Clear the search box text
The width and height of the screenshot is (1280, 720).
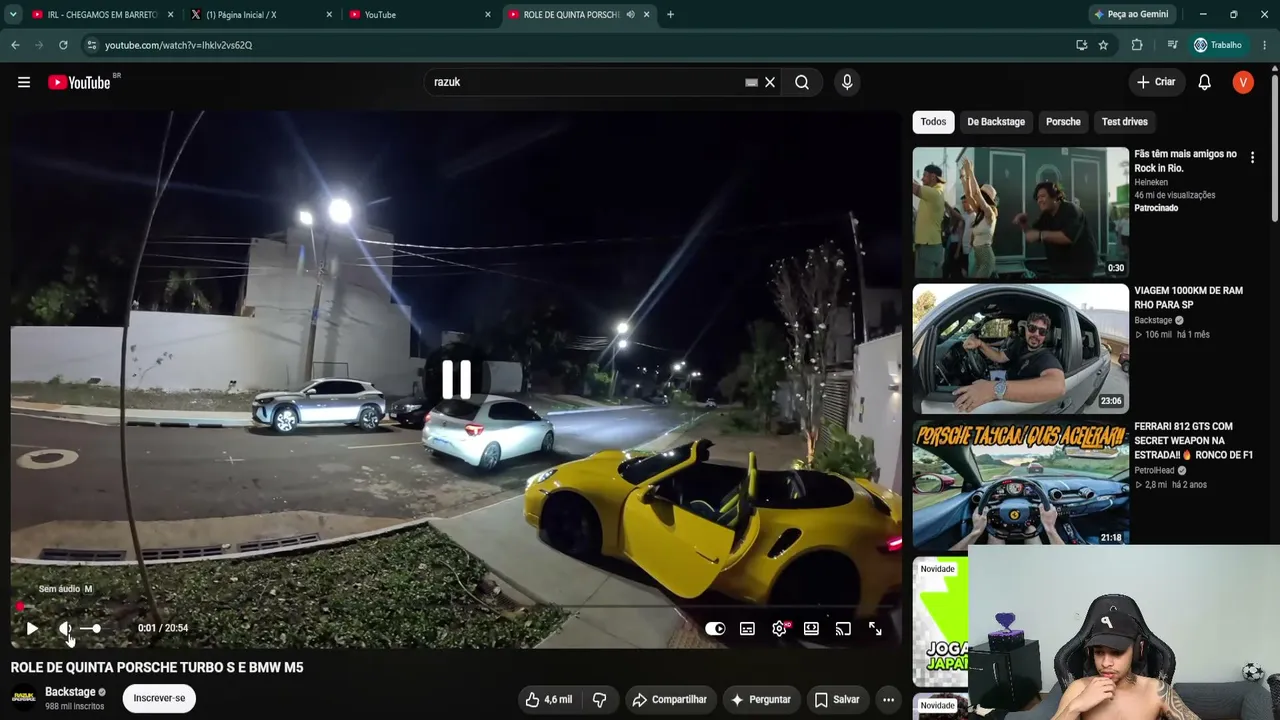pos(770,82)
